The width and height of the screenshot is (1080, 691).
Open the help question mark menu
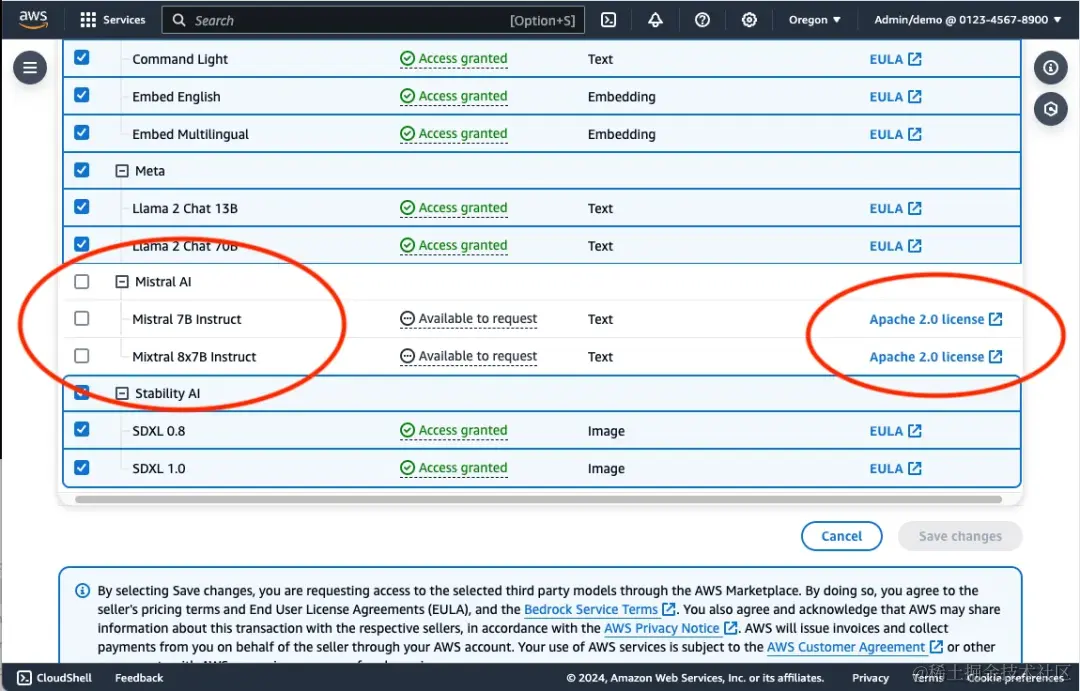pyautogui.click(x=703, y=20)
